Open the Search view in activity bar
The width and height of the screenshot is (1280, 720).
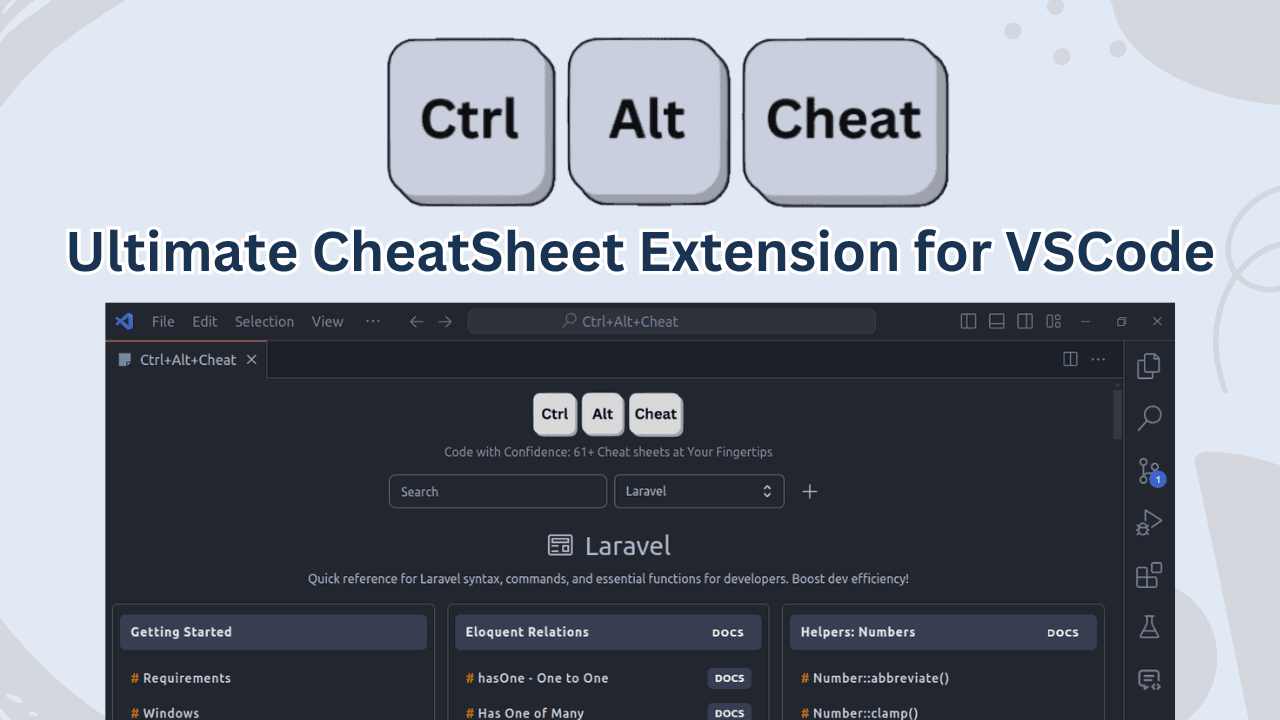point(1149,418)
